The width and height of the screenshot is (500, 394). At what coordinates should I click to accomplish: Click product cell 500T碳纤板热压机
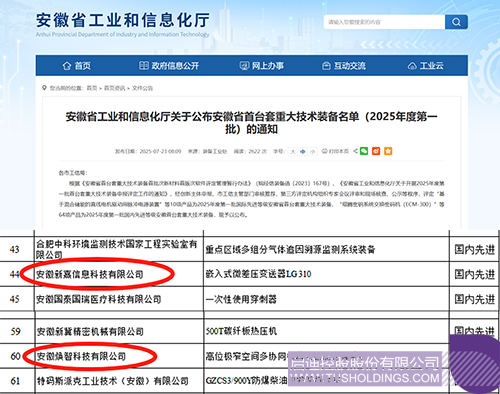point(326,331)
